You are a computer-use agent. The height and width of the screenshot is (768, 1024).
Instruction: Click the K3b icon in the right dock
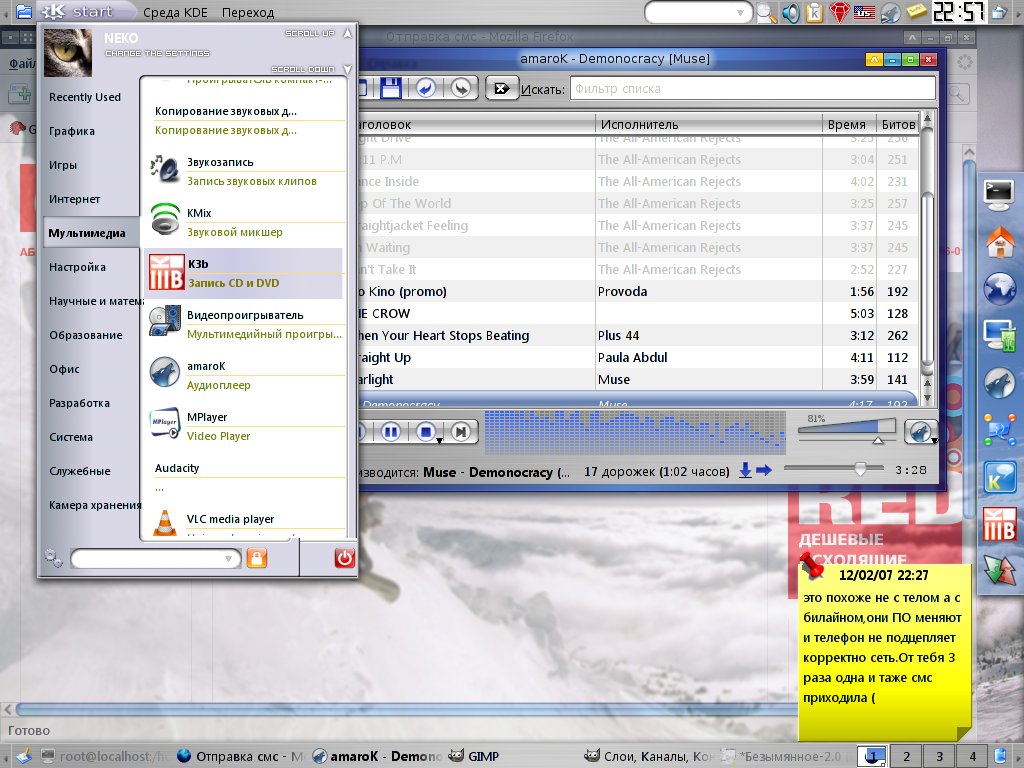pyautogui.click(x=1000, y=524)
